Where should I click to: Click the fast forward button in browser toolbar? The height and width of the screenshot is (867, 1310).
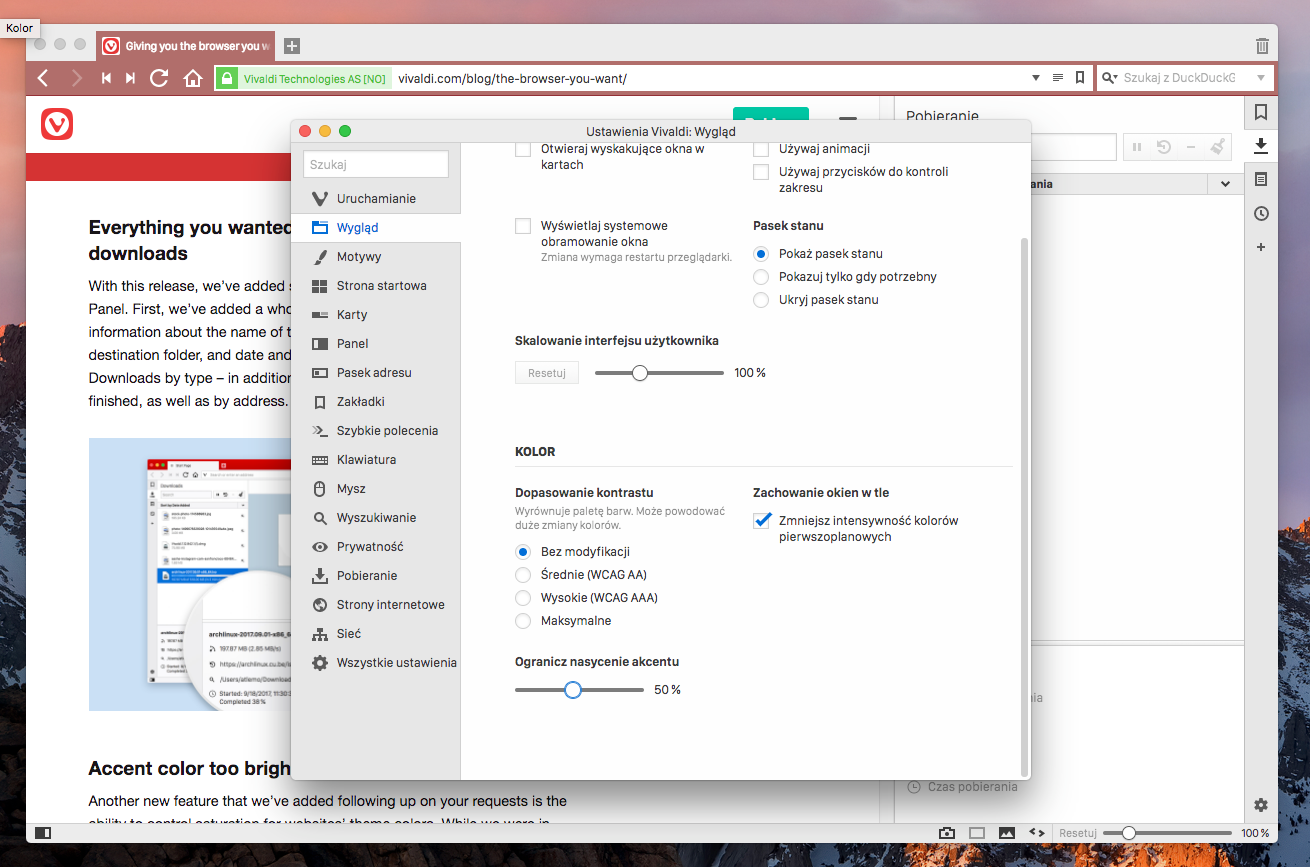pyautogui.click(x=130, y=78)
